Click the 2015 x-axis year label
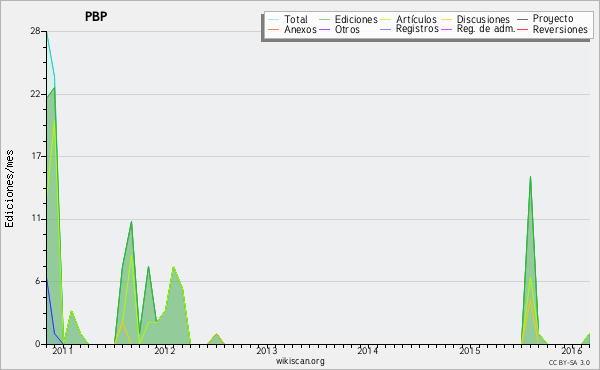Screen dimensions: 600x370 coord(470,350)
